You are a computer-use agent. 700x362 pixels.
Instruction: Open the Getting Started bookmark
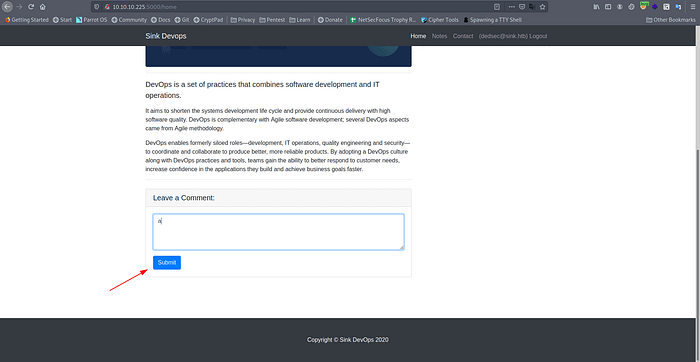[26, 20]
